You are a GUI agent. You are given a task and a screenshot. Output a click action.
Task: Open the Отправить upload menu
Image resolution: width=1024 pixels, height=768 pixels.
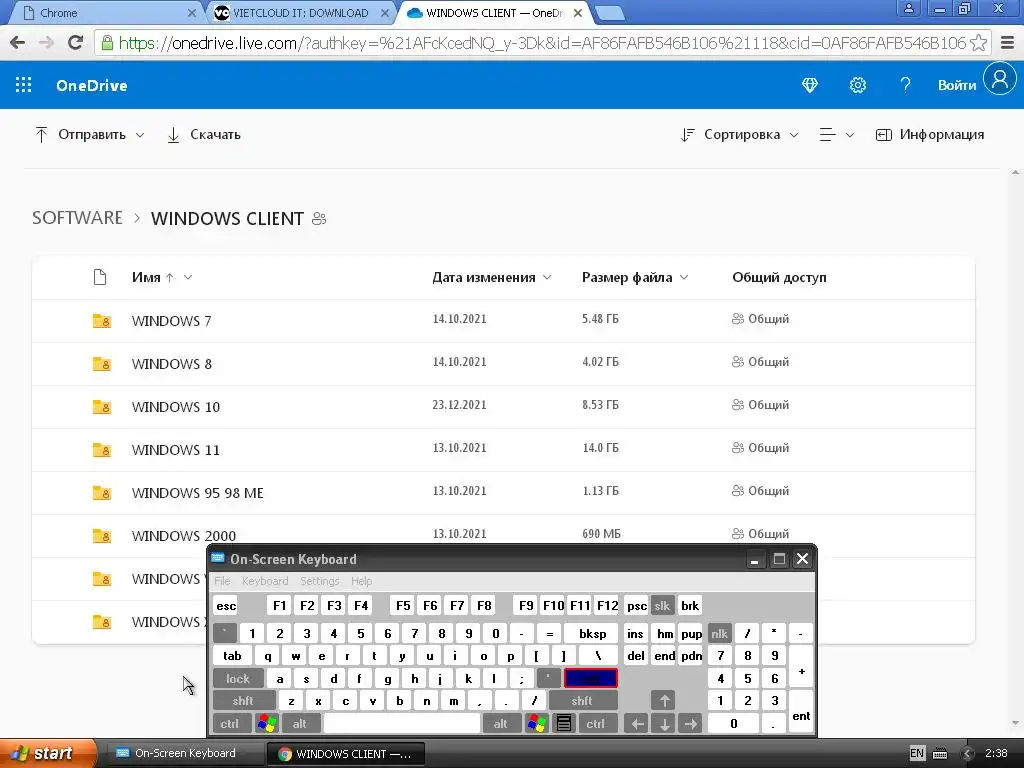[x=89, y=135]
